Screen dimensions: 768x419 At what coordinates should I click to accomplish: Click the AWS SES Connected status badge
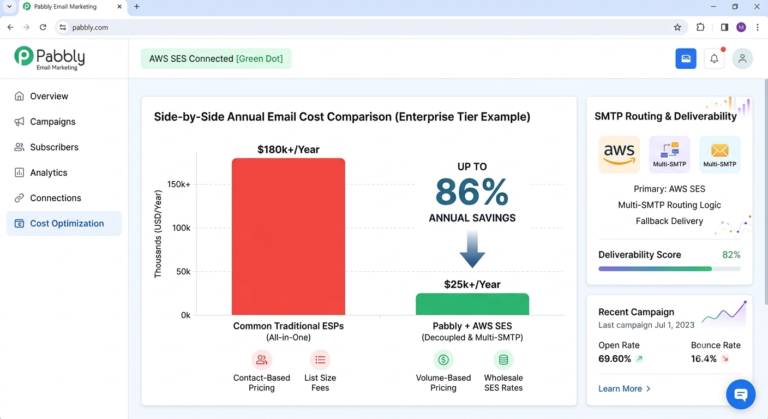(216, 59)
